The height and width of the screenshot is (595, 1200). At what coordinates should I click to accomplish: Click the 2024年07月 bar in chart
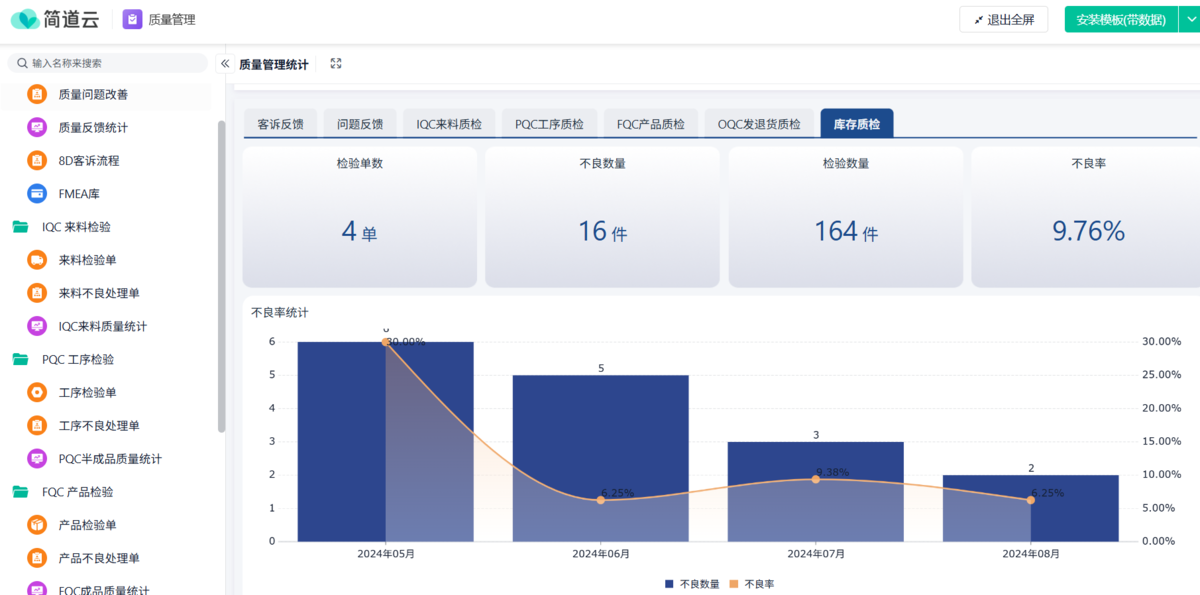tap(815, 491)
